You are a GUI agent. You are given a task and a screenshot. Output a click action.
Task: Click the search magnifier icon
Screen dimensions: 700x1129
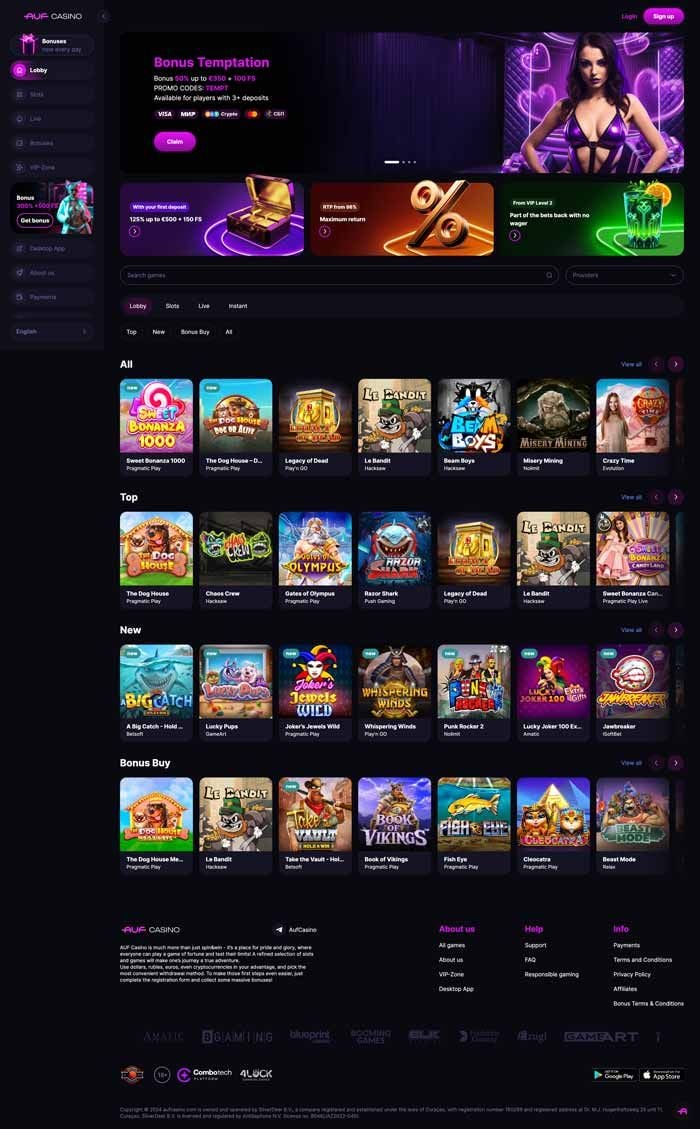pyautogui.click(x=549, y=275)
